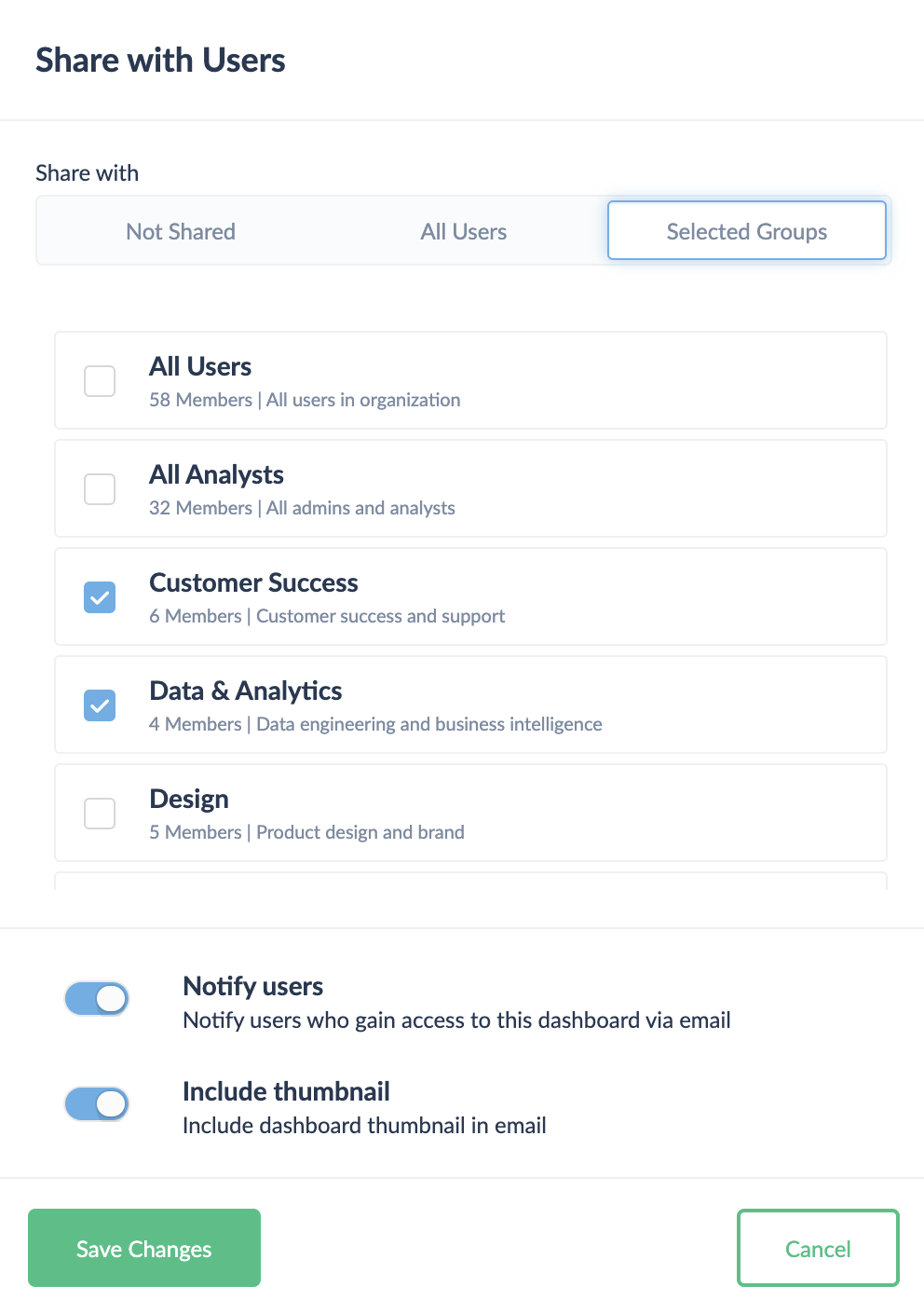Deselect the Data & Analytics checkbox

pyautogui.click(x=100, y=705)
